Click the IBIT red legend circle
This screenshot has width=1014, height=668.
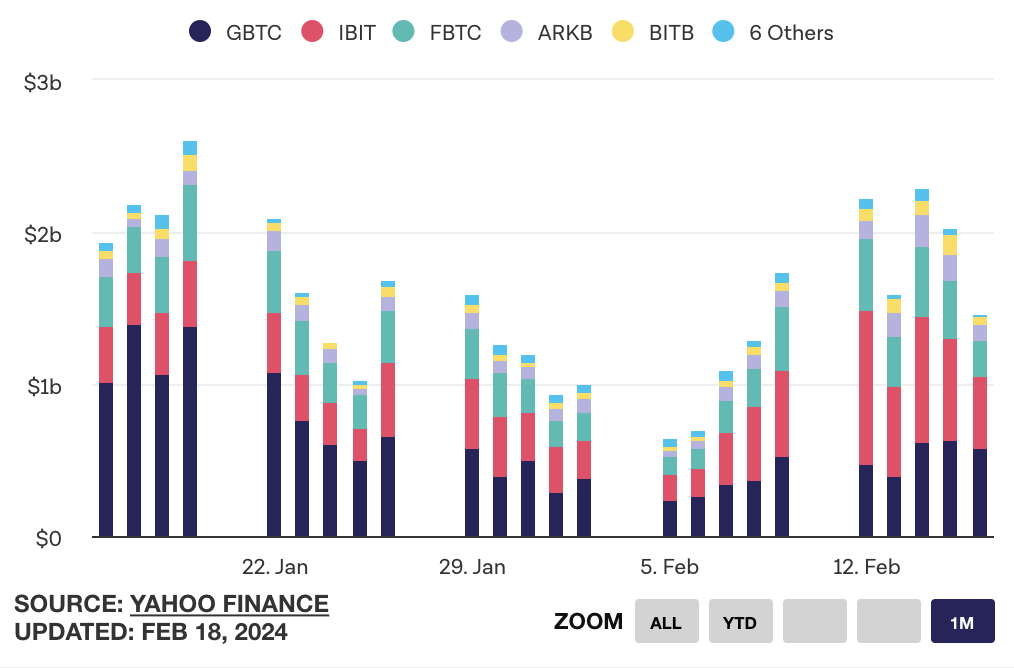pyautogui.click(x=313, y=32)
